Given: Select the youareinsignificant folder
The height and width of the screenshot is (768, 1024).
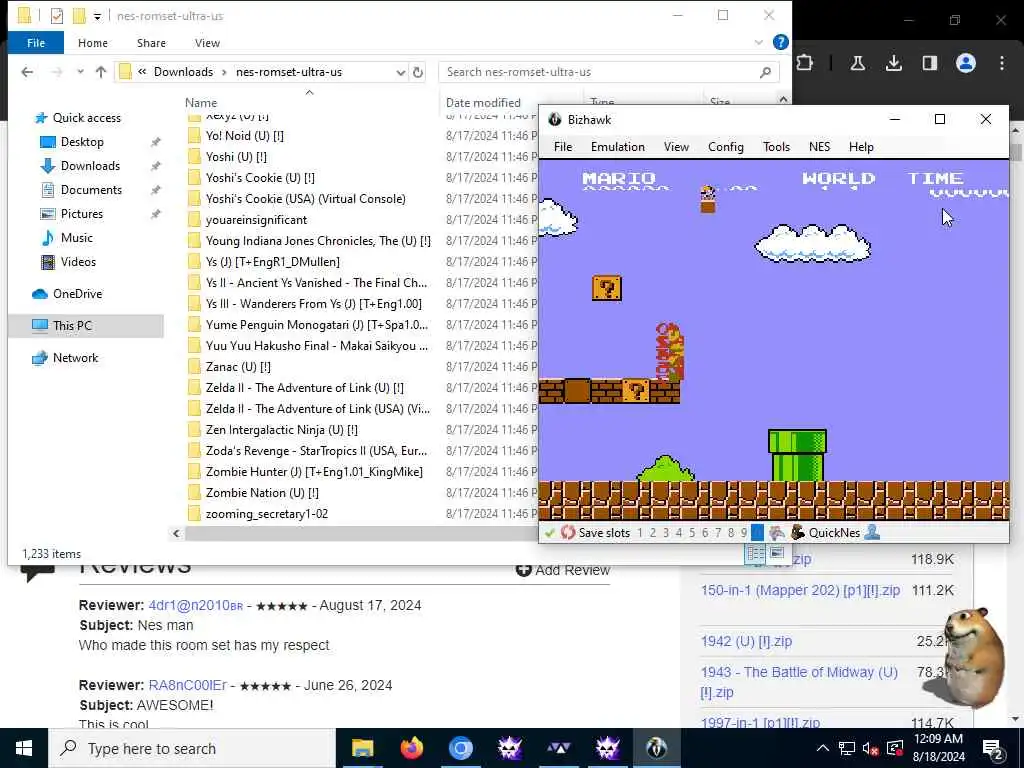Looking at the screenshot, I should coord(256,220).
